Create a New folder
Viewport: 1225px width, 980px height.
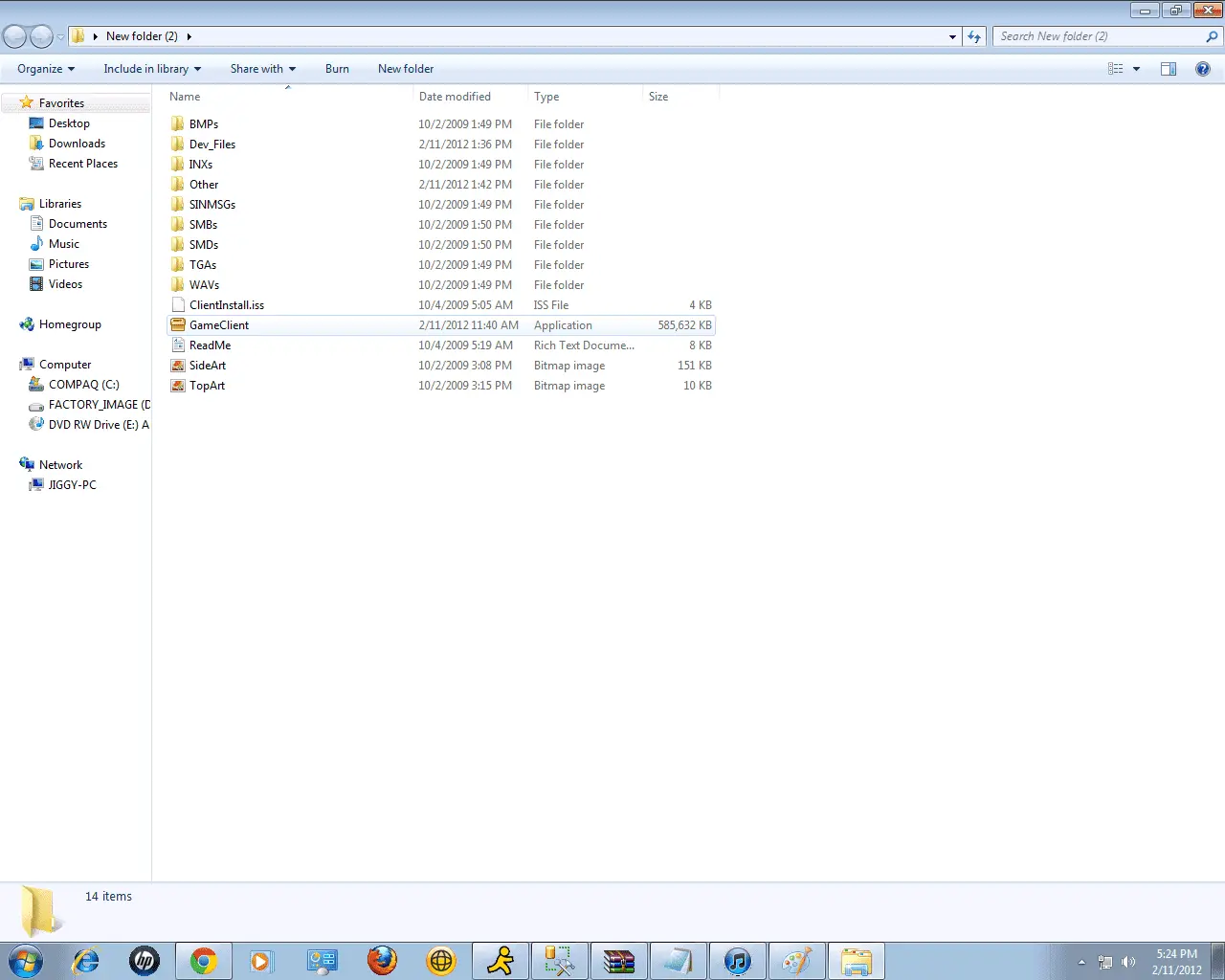tap(406, 69)
